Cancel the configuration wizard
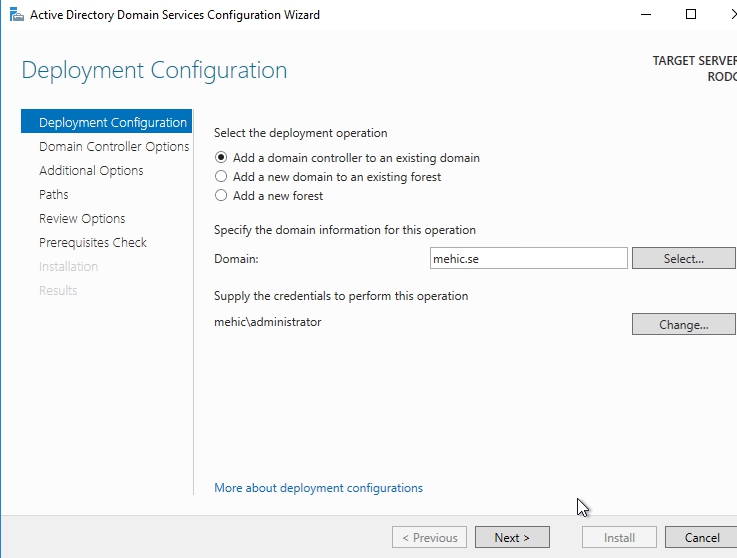 pyautogui.click(x=702, y=538)
